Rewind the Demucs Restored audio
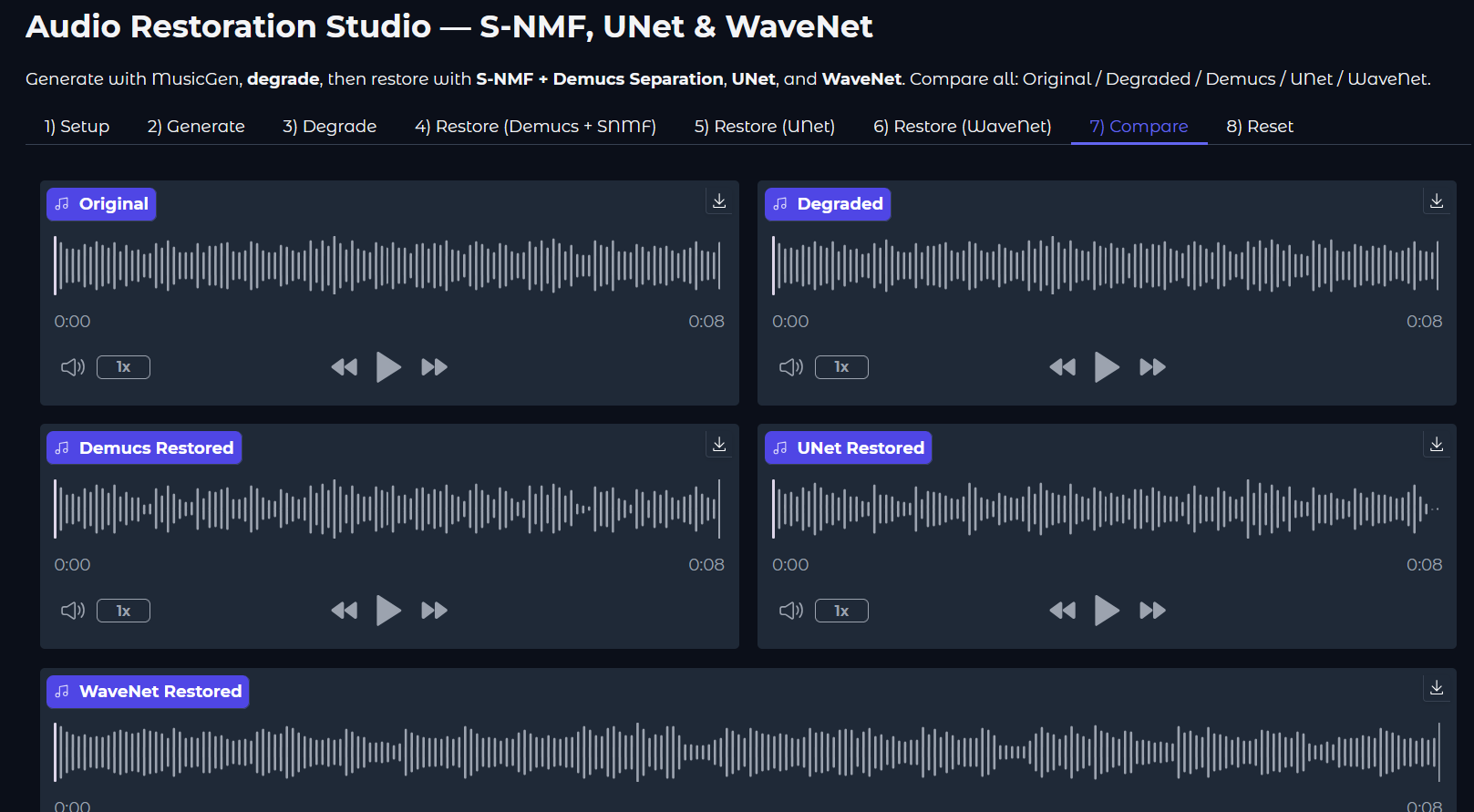Viewport: 1474px width, 812px height. click(x=345, y=611)
